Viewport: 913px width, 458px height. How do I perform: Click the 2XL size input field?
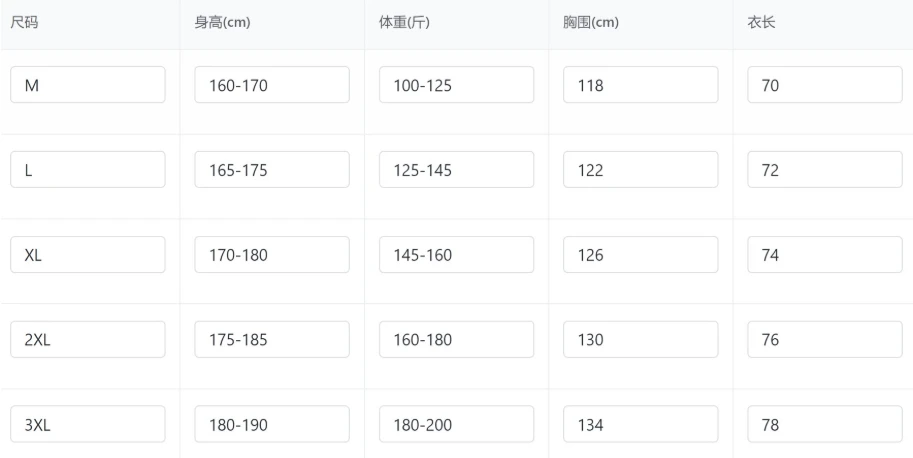tap(88, 340)
